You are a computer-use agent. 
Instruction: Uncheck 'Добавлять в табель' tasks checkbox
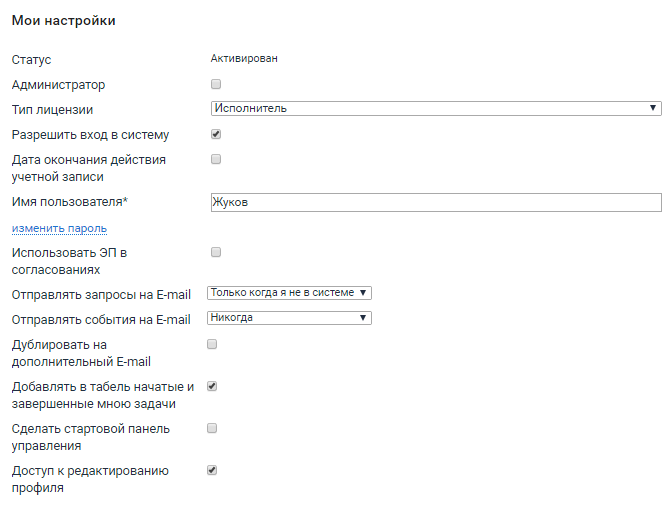[x=211, y=386]
